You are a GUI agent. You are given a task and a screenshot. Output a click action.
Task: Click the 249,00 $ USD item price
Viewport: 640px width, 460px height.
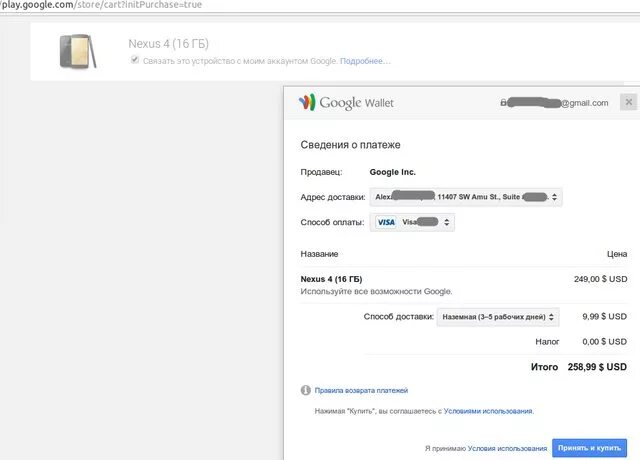point(600,279)
